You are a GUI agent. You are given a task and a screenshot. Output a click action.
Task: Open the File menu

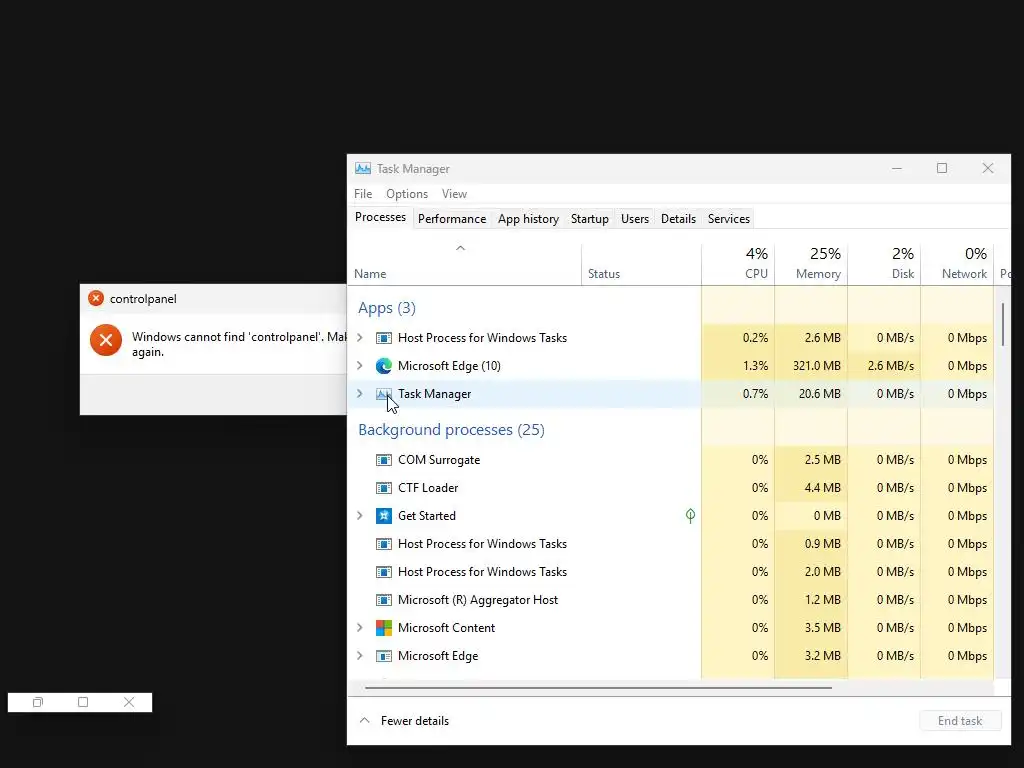click(x=363, y=194)
